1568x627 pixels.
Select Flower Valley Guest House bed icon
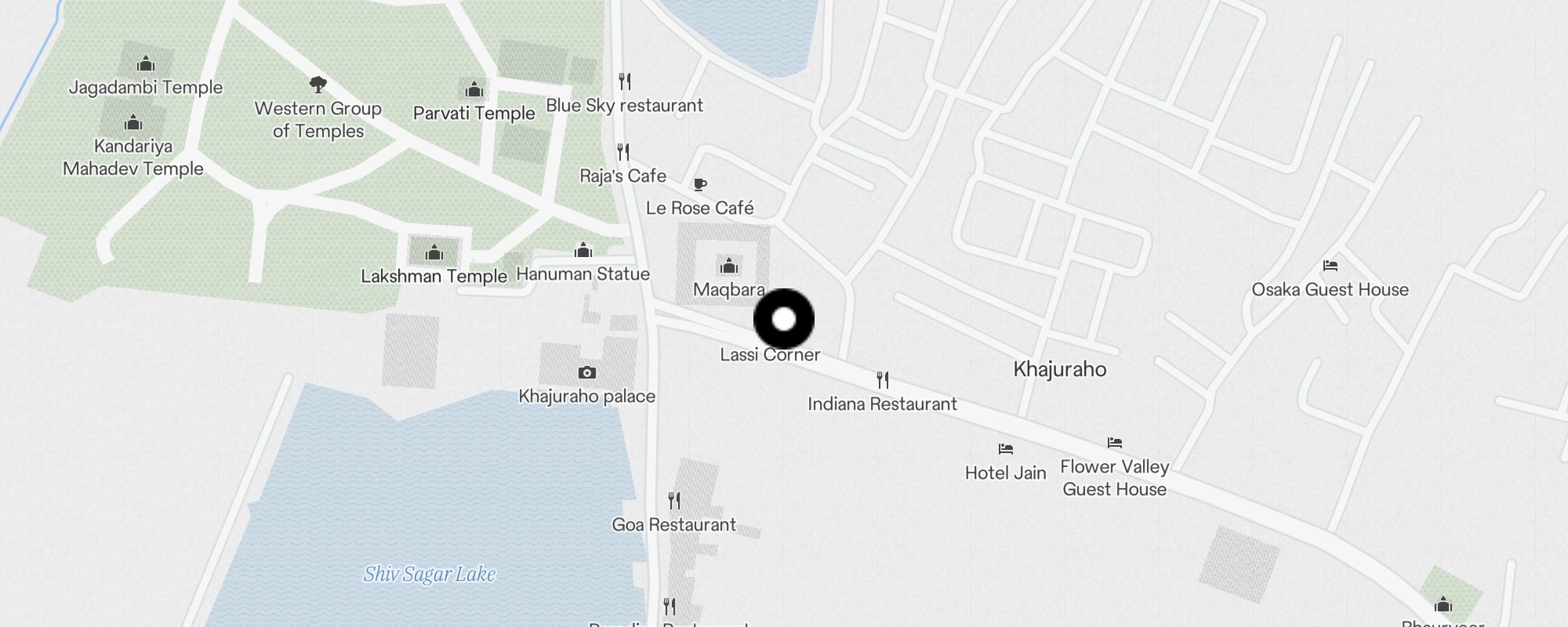[1115, 444]
